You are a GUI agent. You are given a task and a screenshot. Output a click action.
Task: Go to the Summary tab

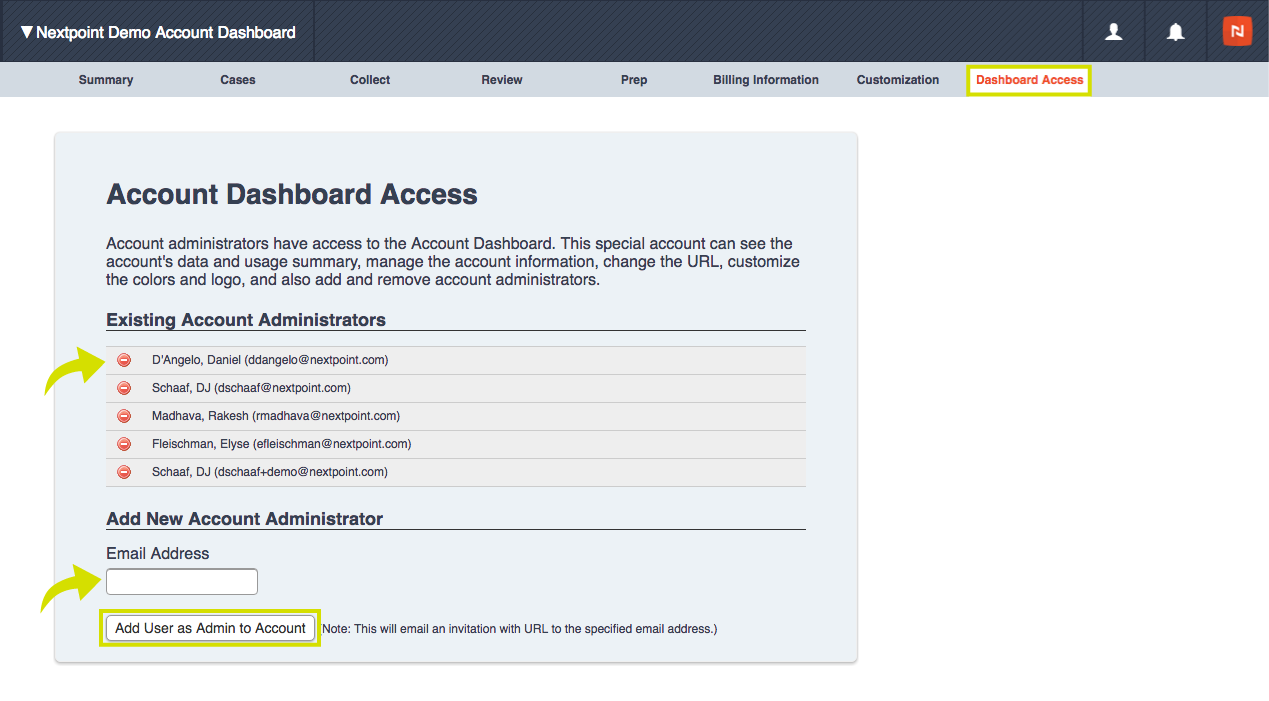click(x=106, y=80)
